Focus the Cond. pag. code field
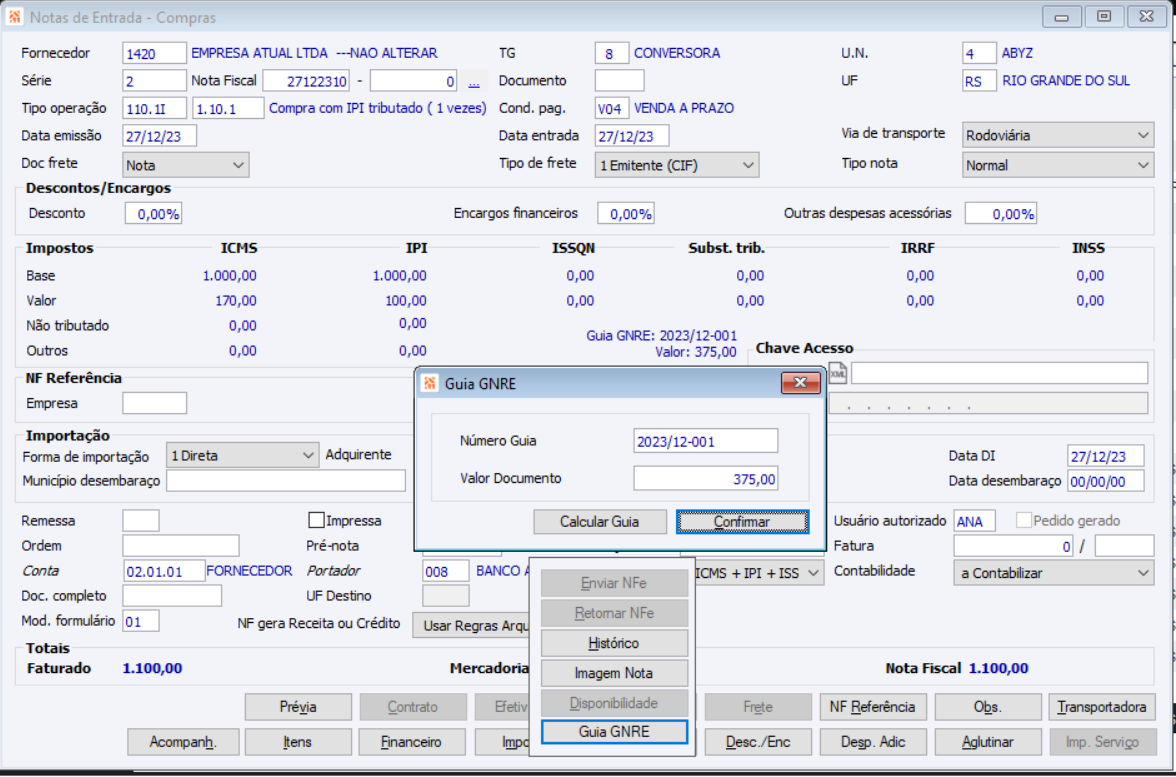 click(612, 108)
